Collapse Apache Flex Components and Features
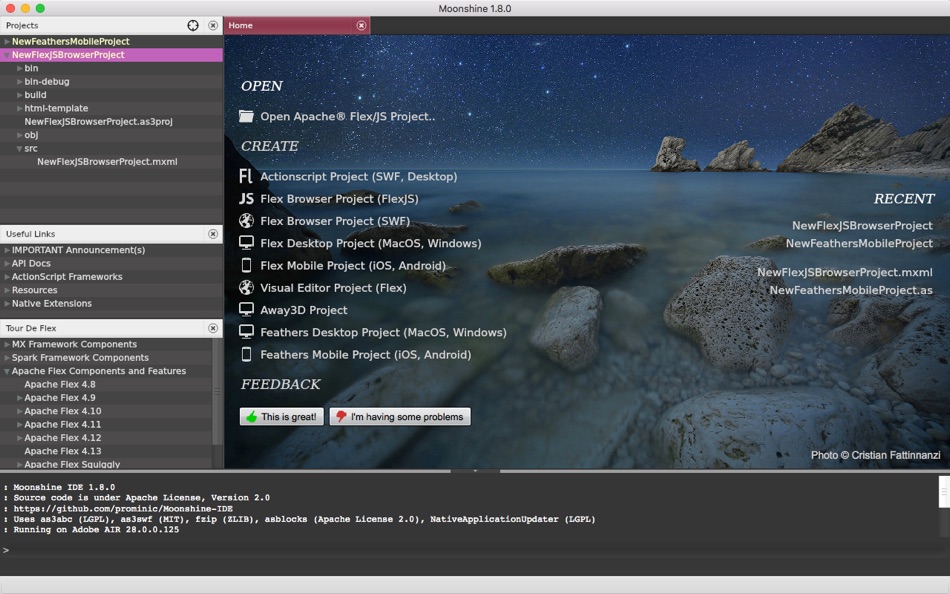Image resolution: width=950 pixels, height=594 pixels. 7,371
